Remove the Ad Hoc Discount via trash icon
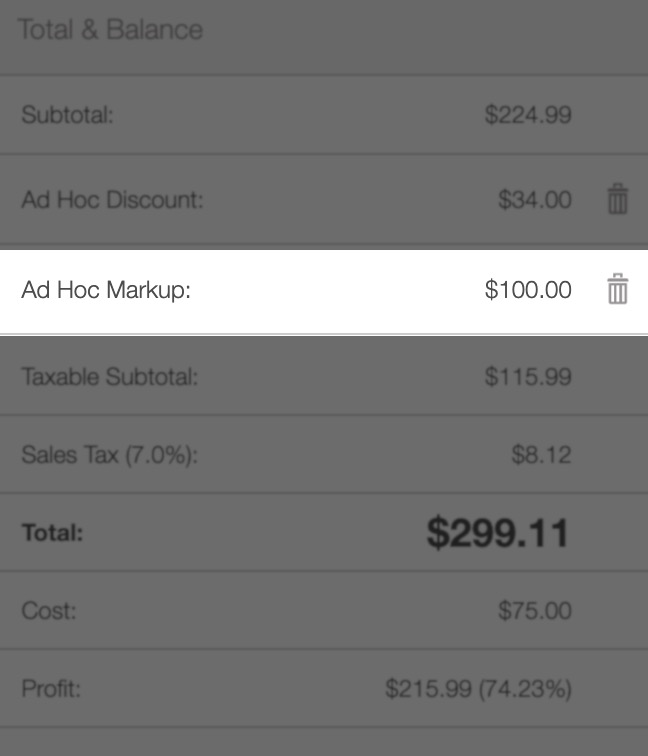 (618, 200)
